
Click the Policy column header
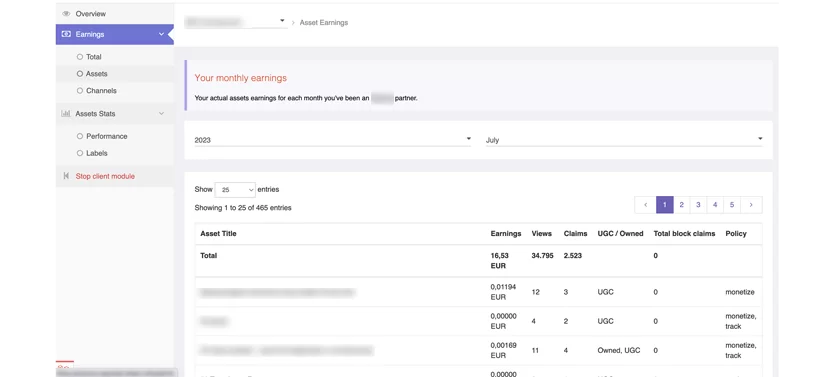pyautogui.click(x=736, y=233)
